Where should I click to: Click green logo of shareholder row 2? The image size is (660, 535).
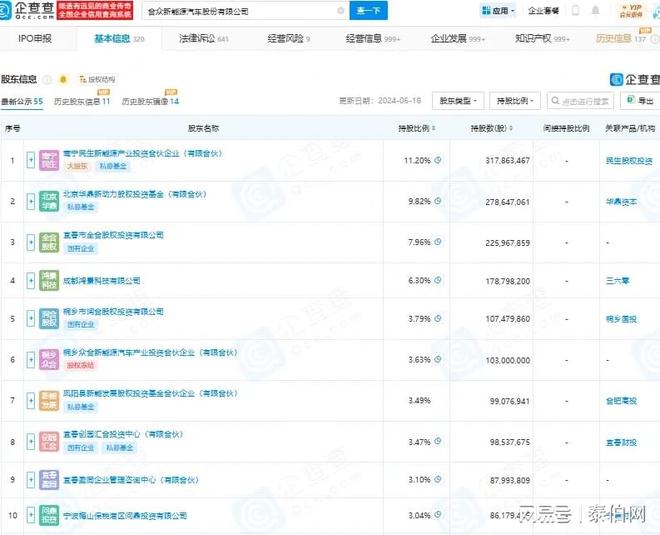(x=49, y=201)
